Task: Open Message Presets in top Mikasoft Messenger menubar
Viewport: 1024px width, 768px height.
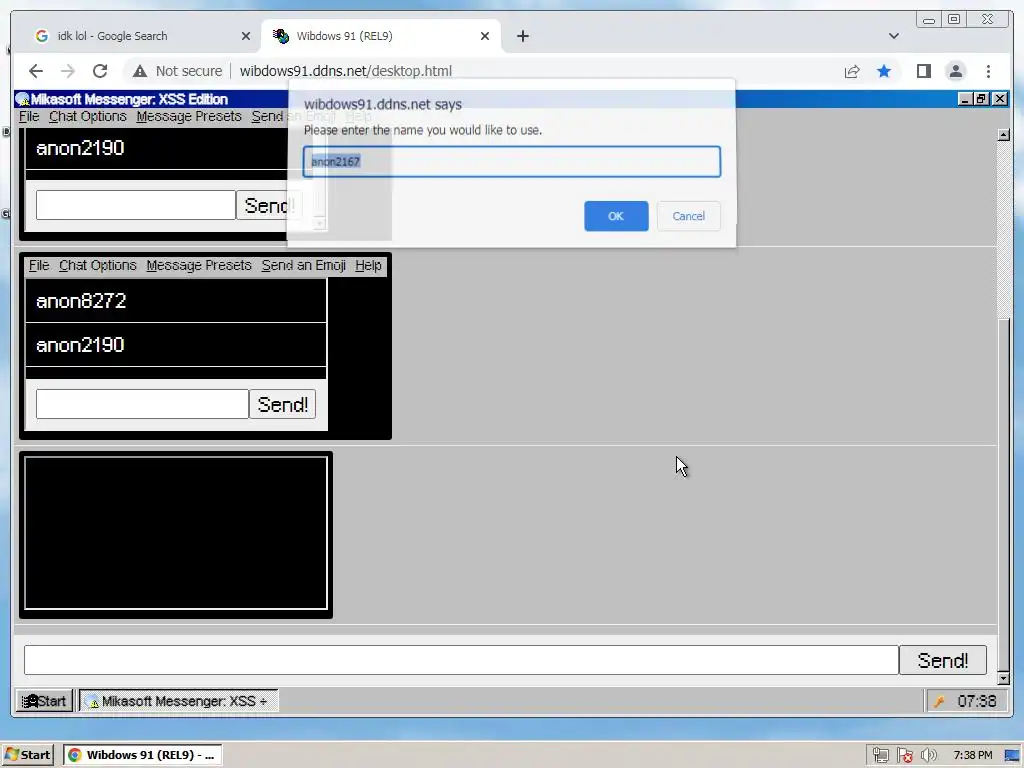Action: coord(189,116)
